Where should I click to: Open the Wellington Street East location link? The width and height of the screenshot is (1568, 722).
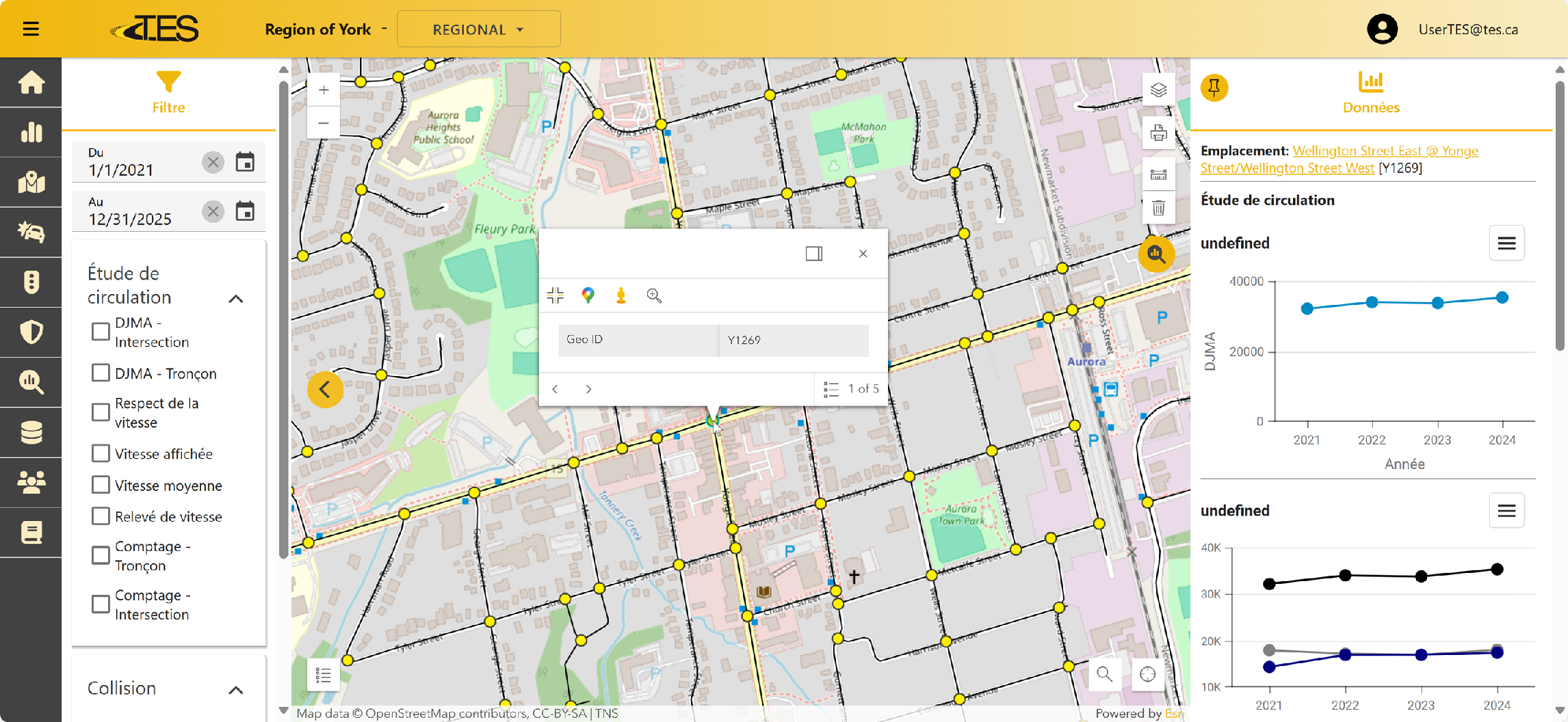coord(1339,159)
